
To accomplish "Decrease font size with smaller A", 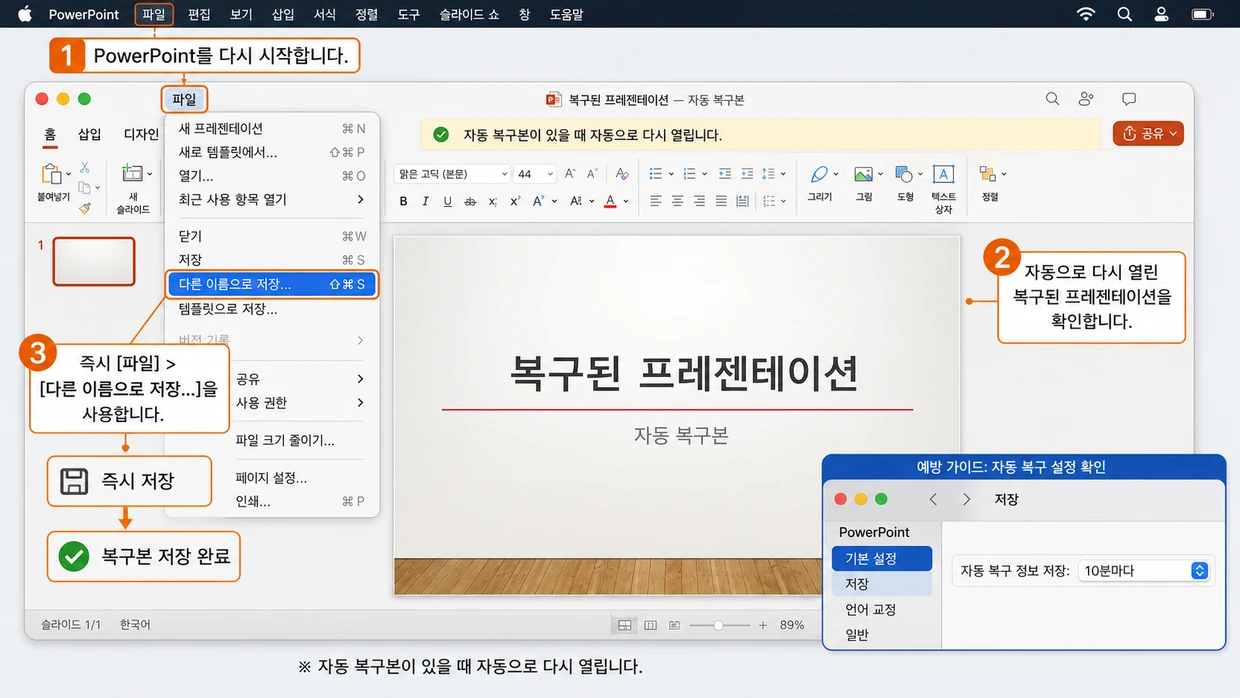I will click(x=592, y=174).
